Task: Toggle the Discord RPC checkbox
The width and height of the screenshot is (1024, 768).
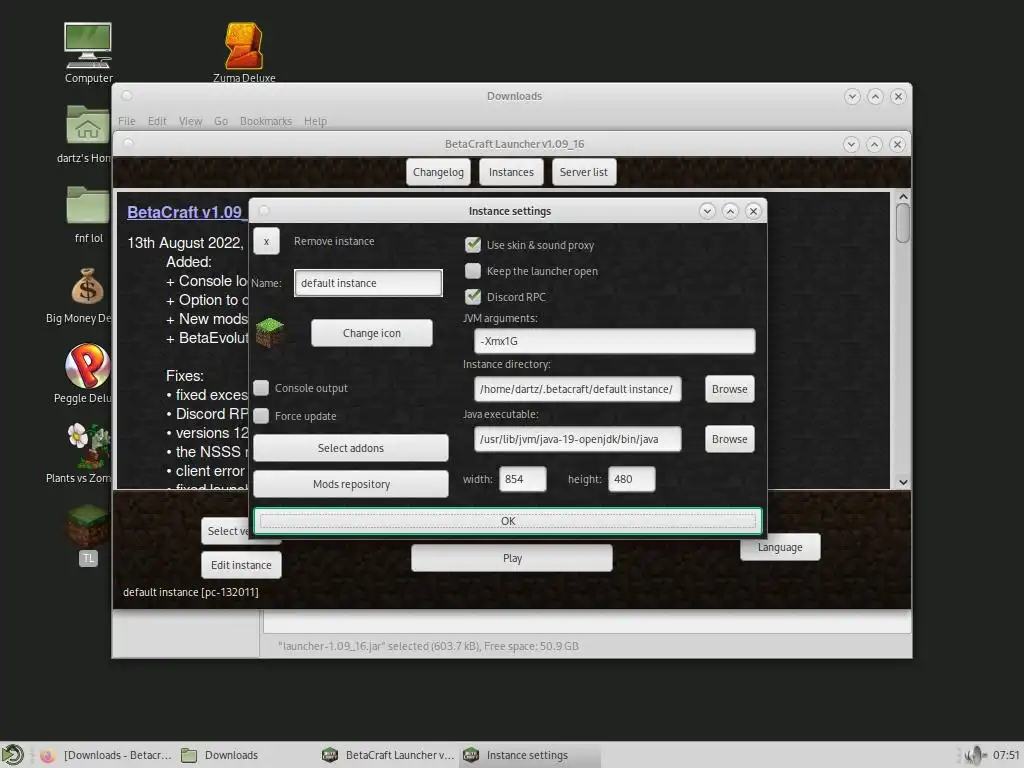Action: coord(473,296)
